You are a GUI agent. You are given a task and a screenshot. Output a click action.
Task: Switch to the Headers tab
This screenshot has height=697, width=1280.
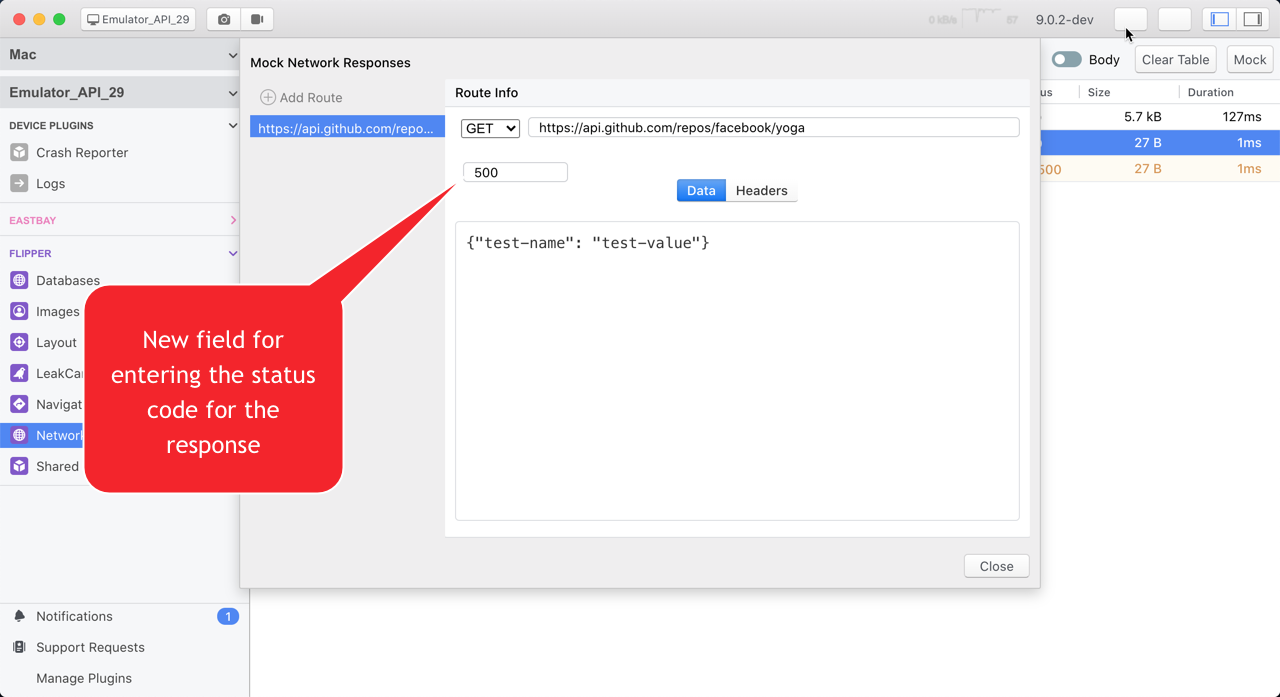pyautogui.click(x=762, y=190)
